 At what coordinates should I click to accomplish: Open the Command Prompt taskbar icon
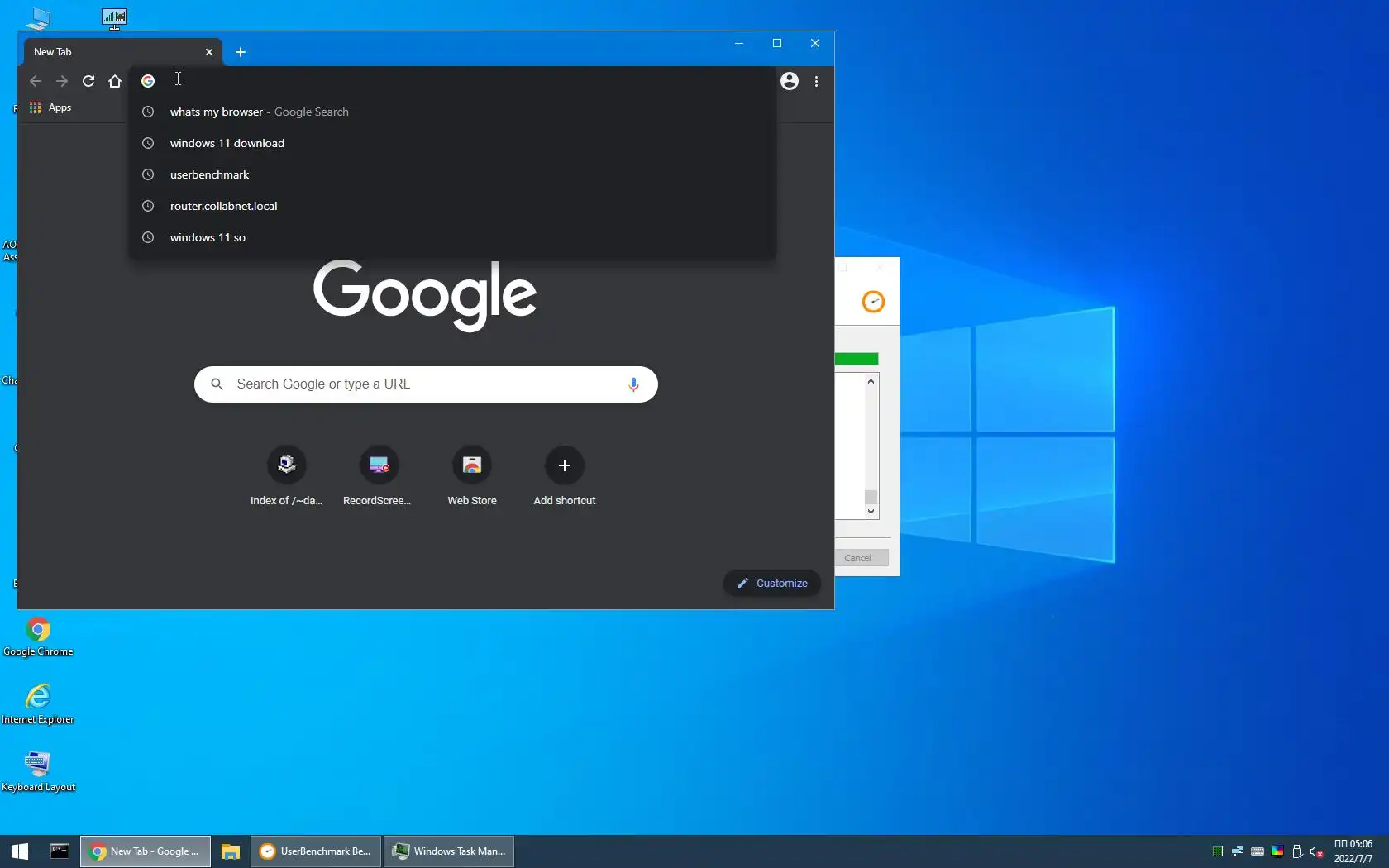click(60, 851)
